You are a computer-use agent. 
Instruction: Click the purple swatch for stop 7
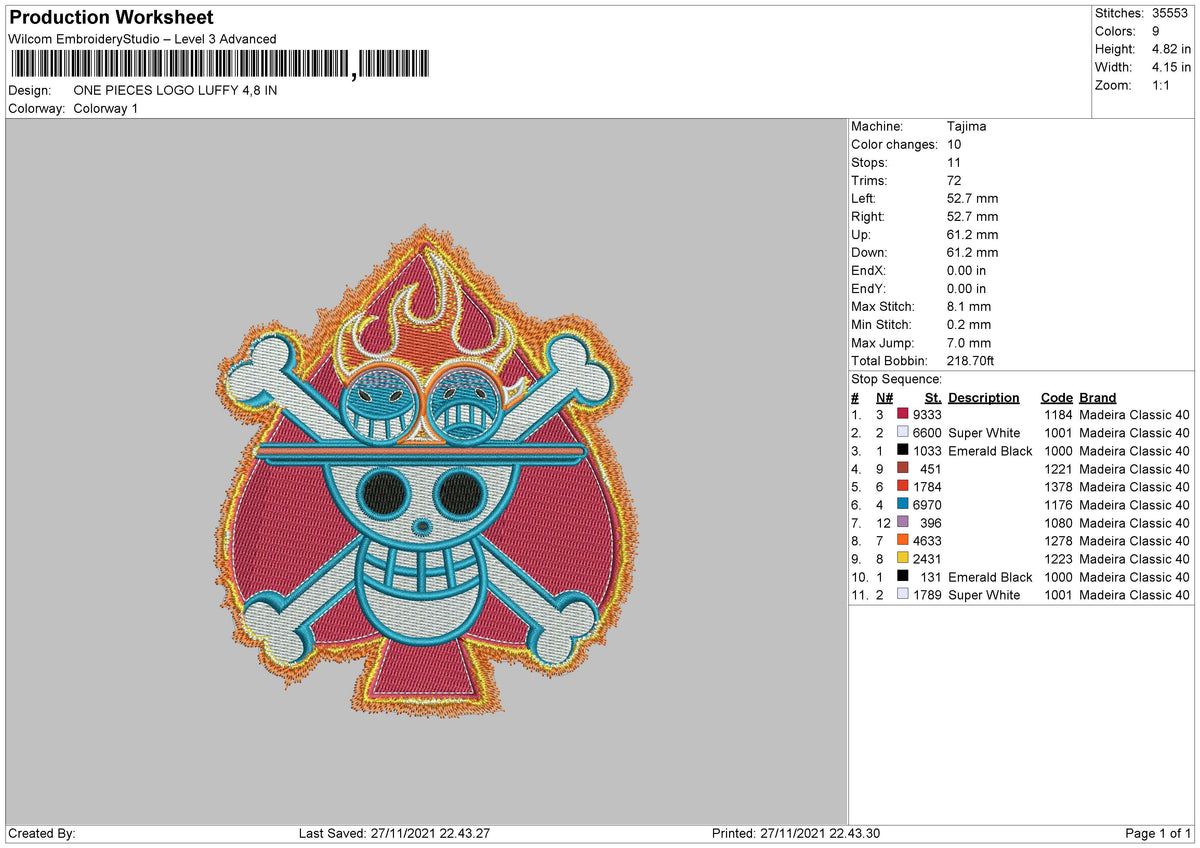[x=905, y=523]
